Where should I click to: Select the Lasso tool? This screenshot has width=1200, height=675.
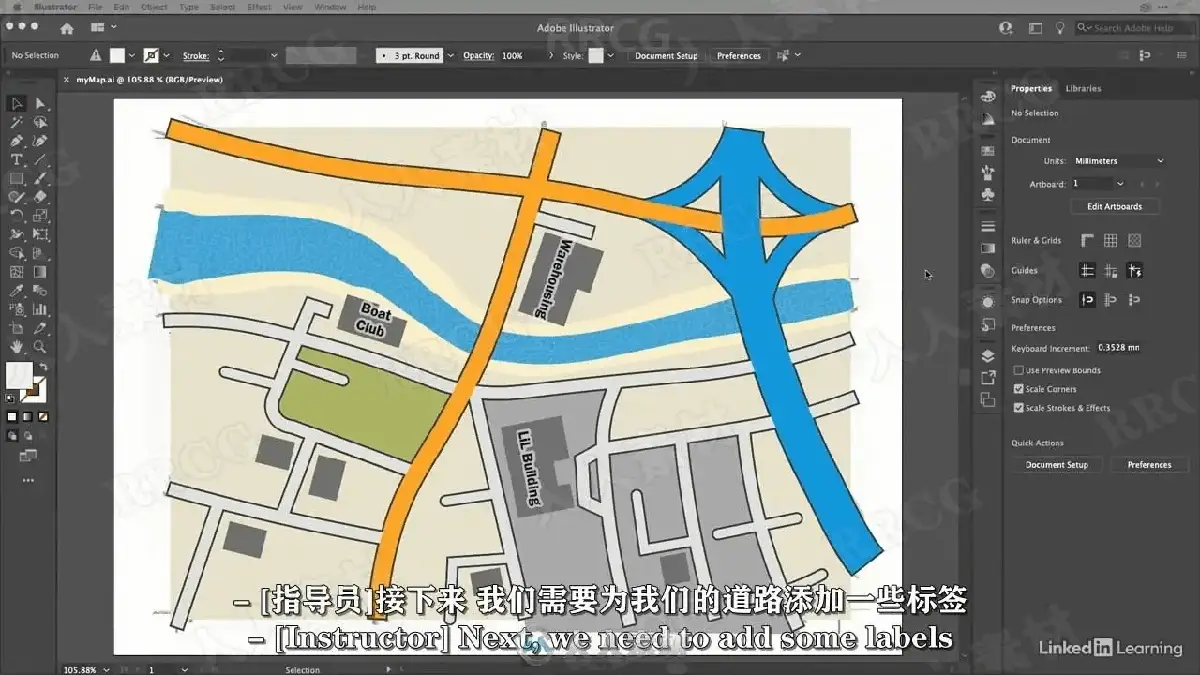[x=40, y=122]
